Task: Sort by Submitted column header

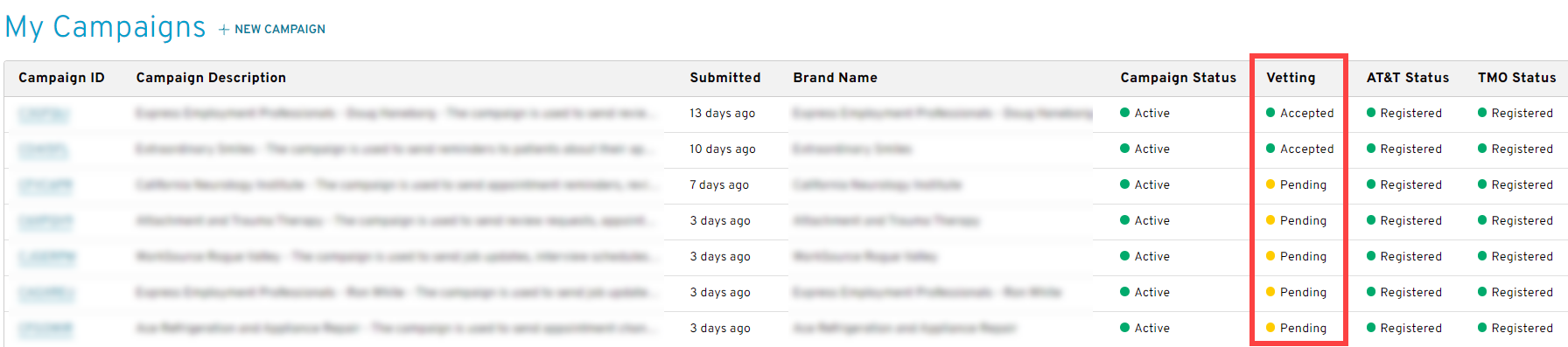Action: coord(724,78)
